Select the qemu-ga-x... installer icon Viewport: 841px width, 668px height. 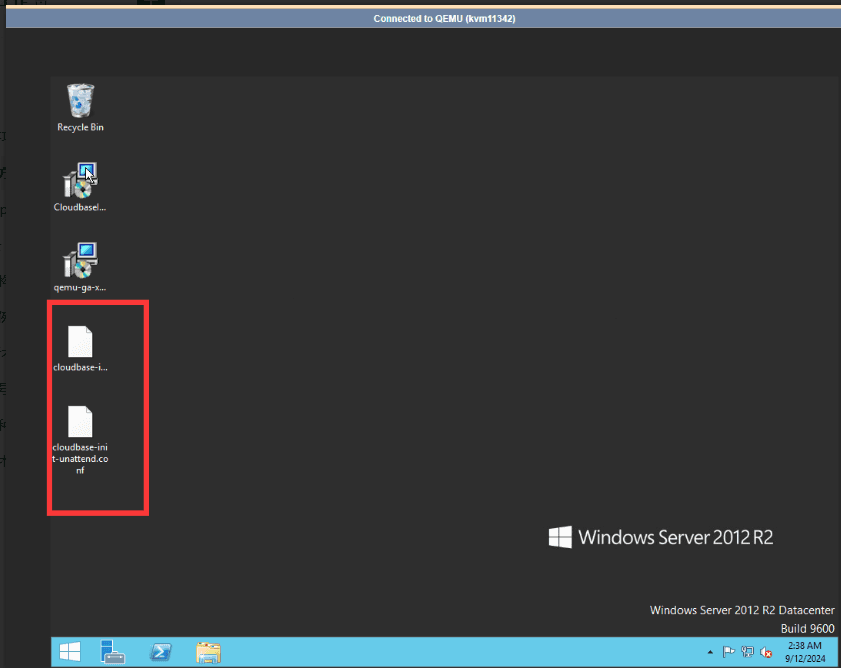(x=80, y=267)
